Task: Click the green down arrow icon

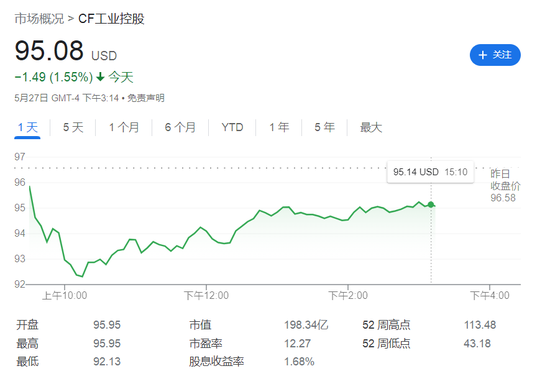Action: [x=100, y=77]
